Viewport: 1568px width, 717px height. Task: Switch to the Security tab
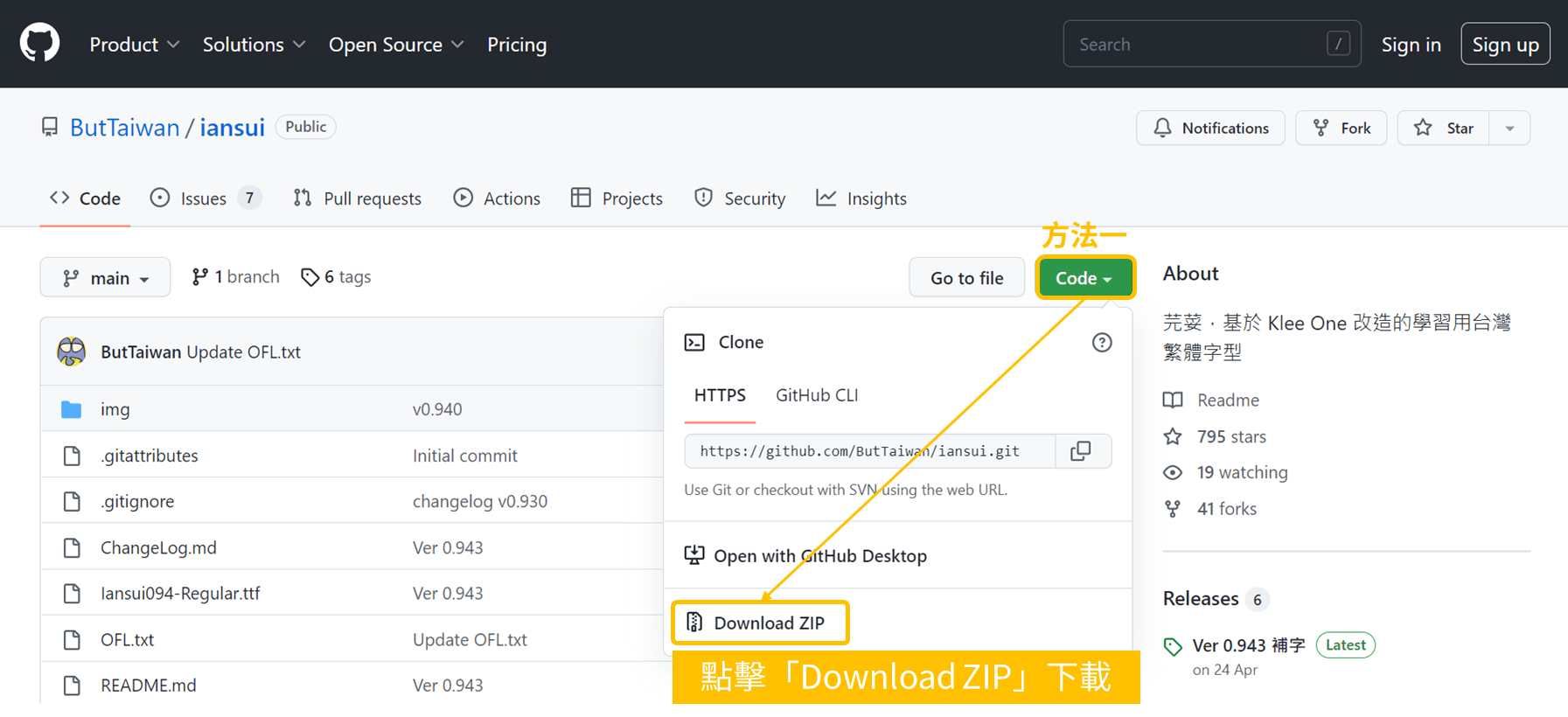click(x=740, y=198)
